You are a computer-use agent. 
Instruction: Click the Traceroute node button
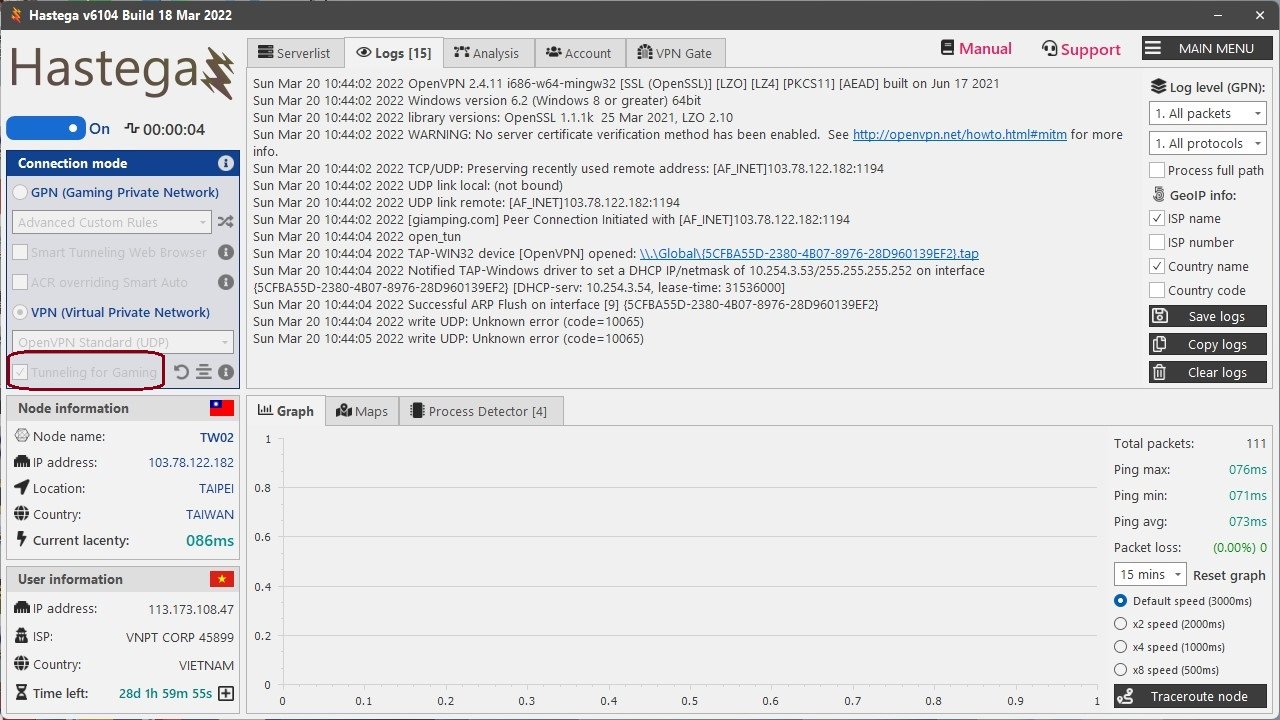(1190, 696)
